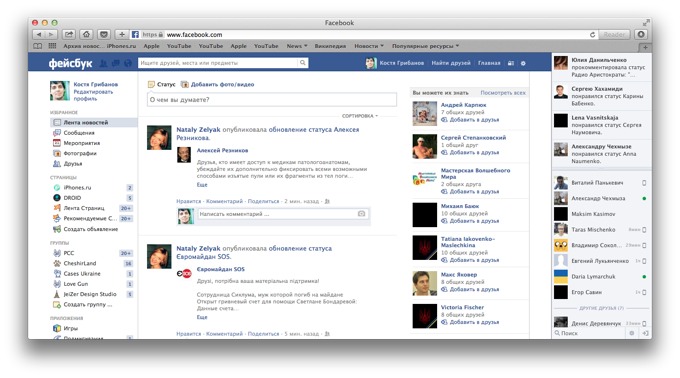Open the CheshirLand group
680x378 pixels.
tap(80, 263)
